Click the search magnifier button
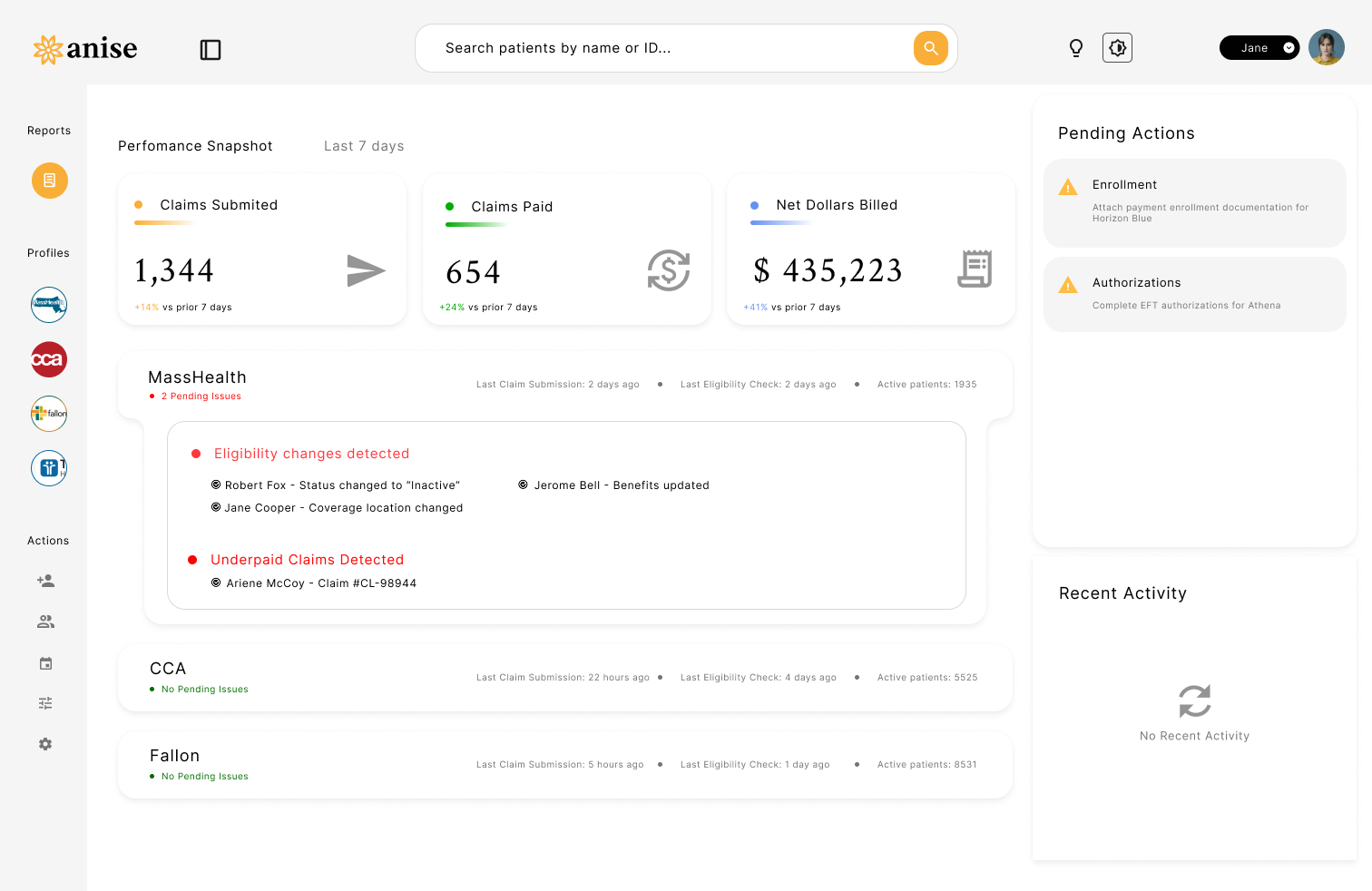The width and height of the screenshot is (1372, 891). point(930,47)
